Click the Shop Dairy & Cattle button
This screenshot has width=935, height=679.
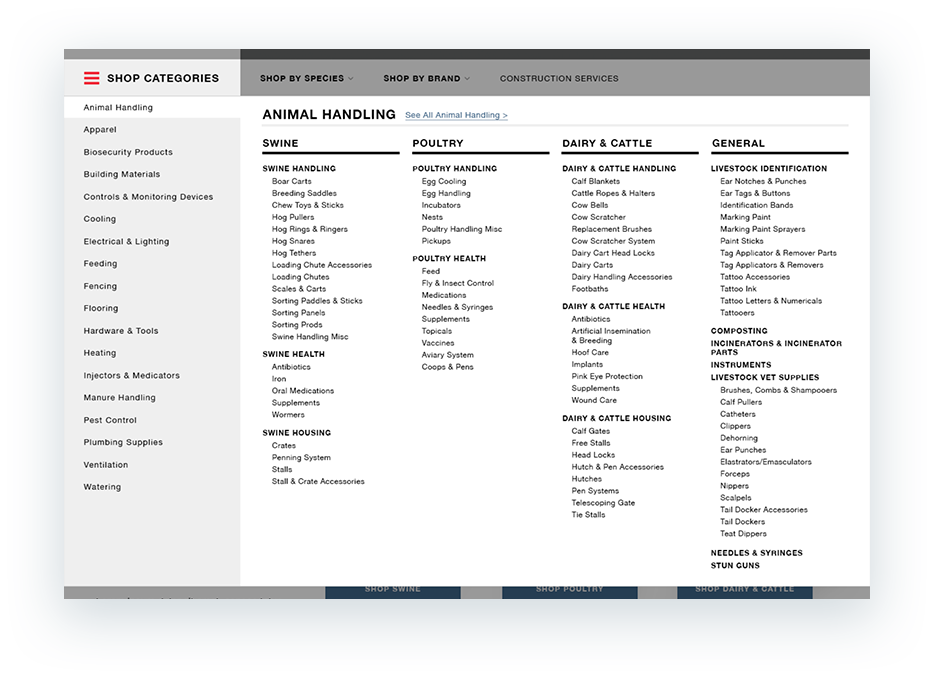point(746,590)
